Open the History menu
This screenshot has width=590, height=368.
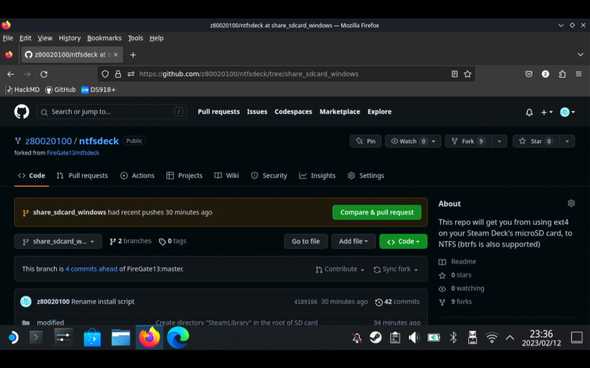click(x=70, y=38)
